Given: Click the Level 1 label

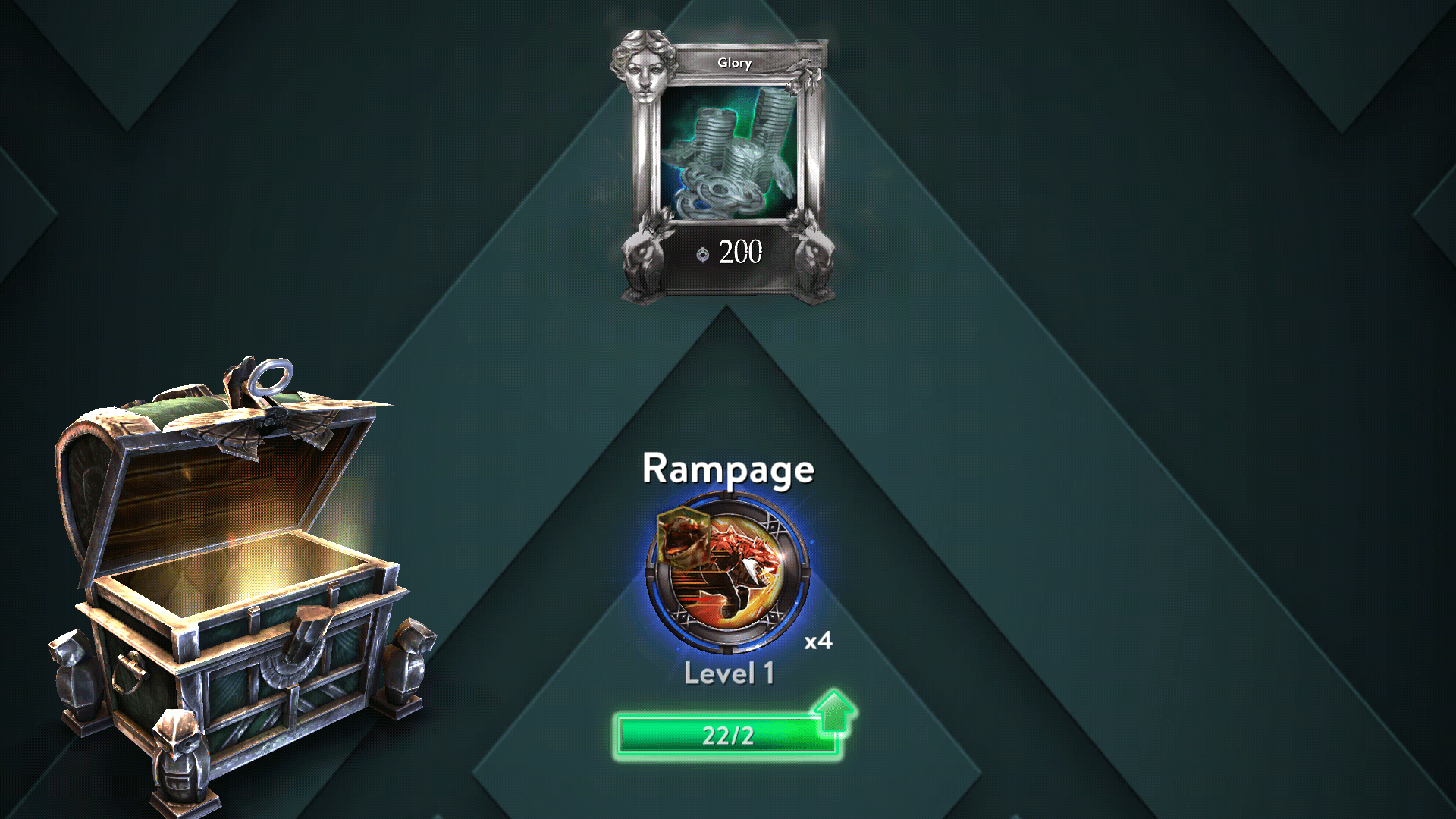Looking at the screenshot, I should (x=729, y=674).
